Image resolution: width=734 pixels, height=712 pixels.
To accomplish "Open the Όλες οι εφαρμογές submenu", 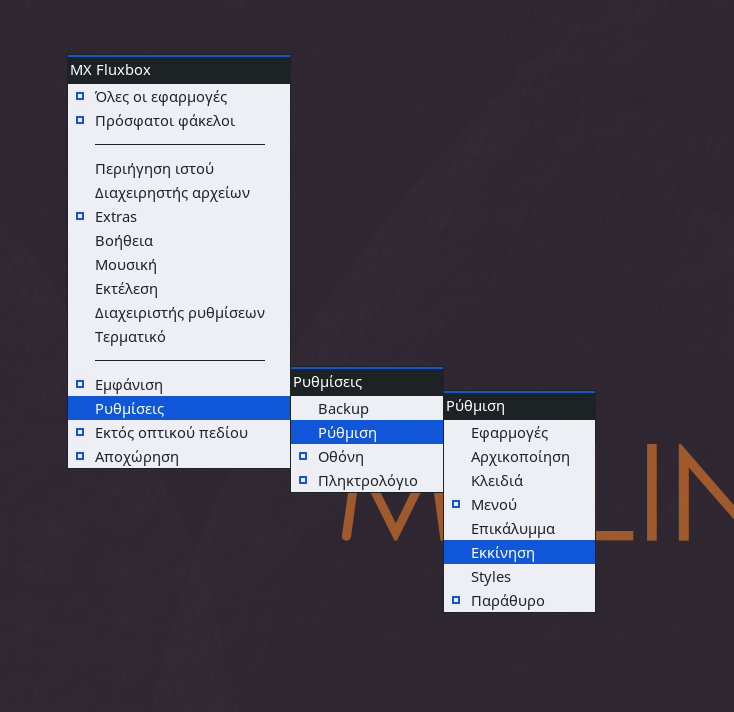I will pos(179,97).
